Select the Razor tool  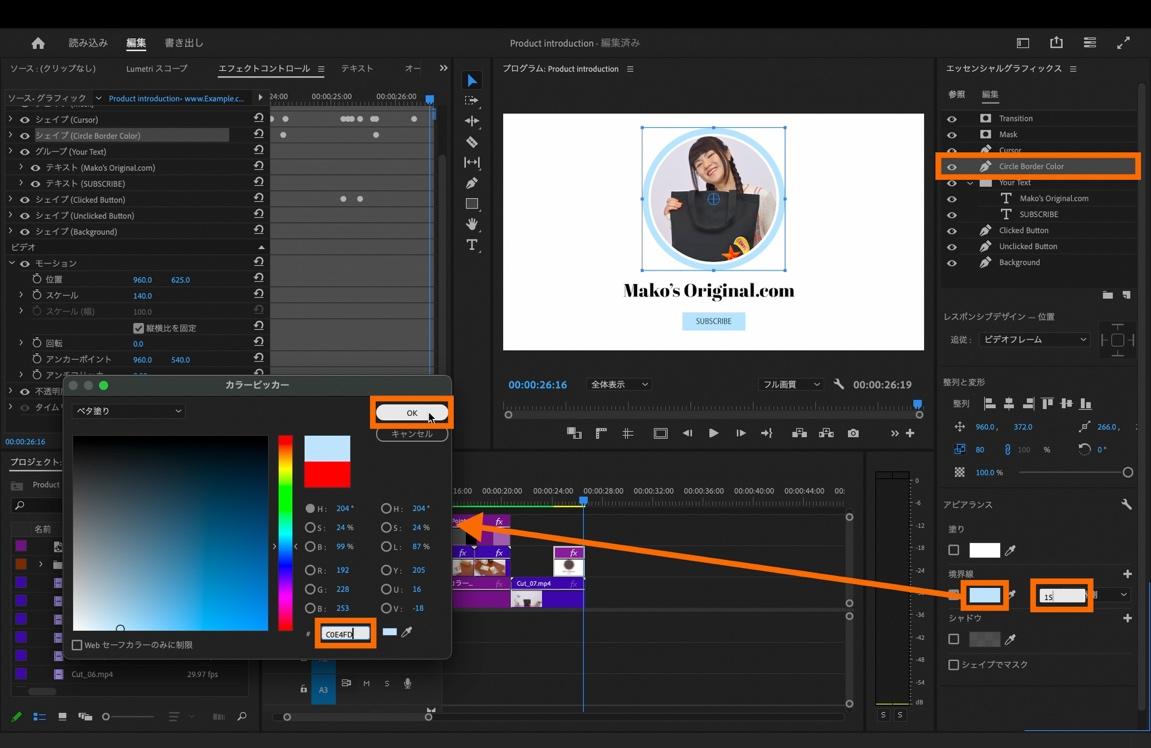472,142
